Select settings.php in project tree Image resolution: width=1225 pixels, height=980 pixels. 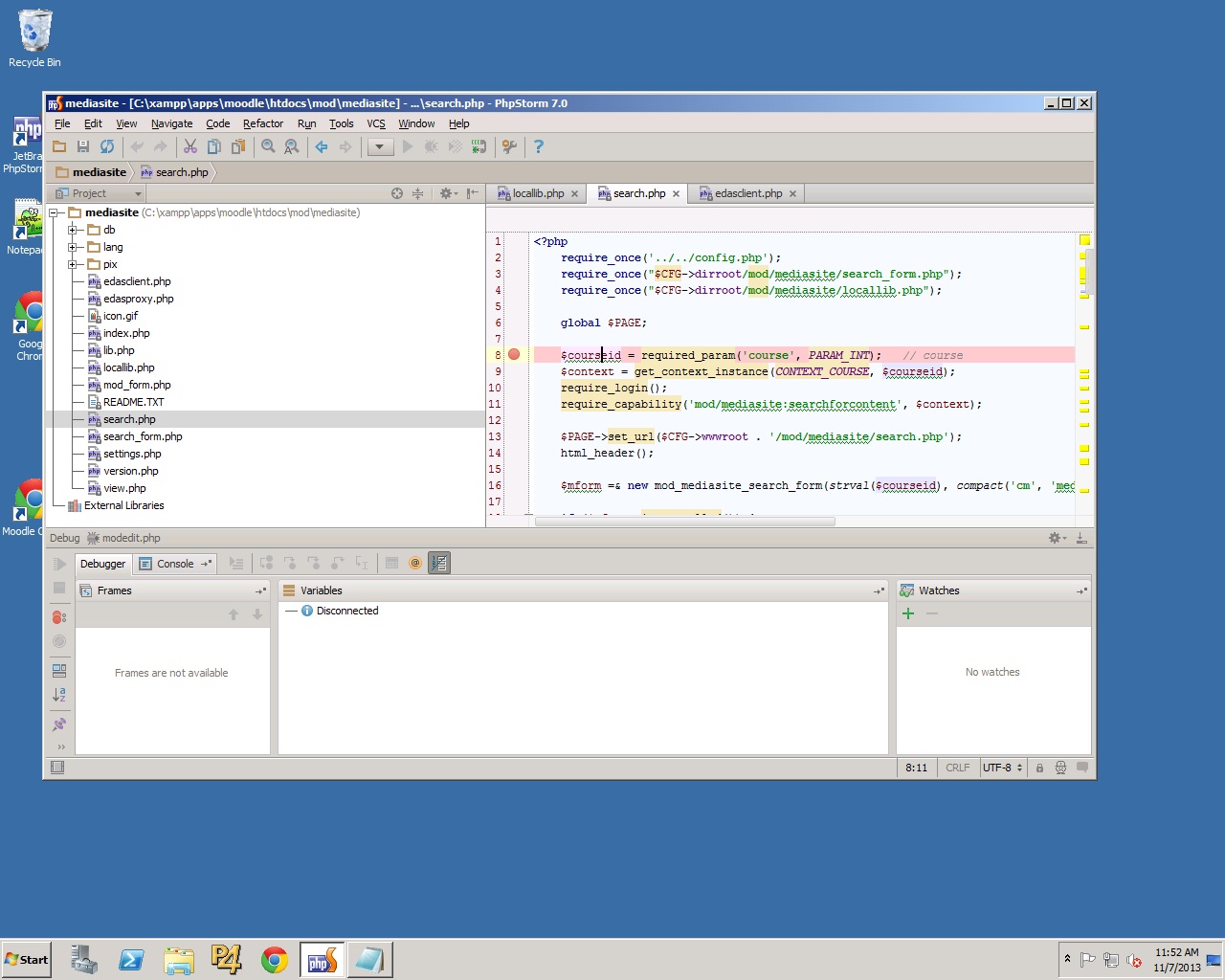click(132, 454)
